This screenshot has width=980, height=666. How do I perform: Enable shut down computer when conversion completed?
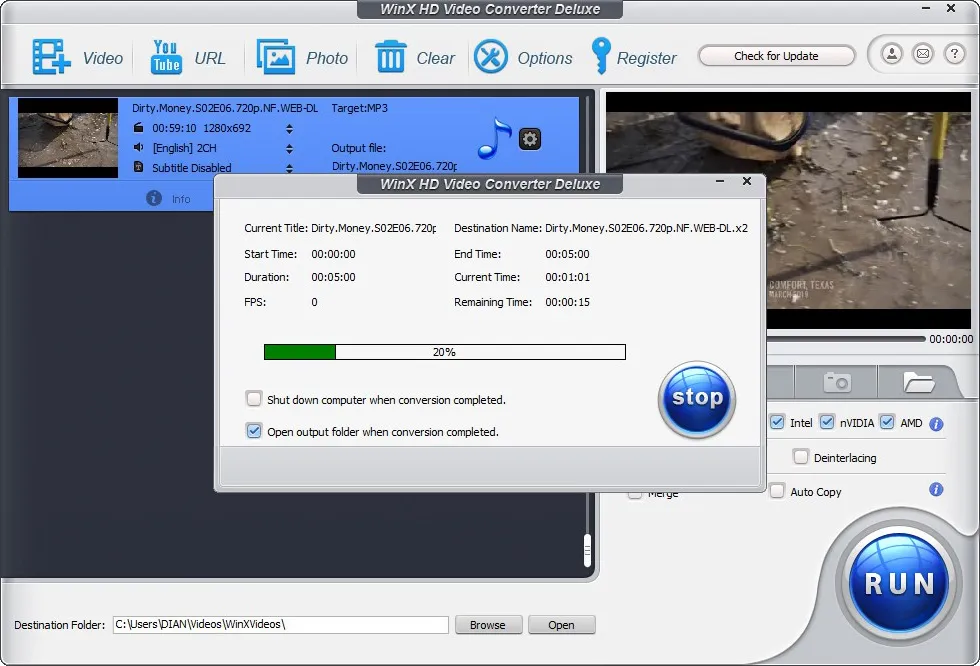[x=254, y=399]
